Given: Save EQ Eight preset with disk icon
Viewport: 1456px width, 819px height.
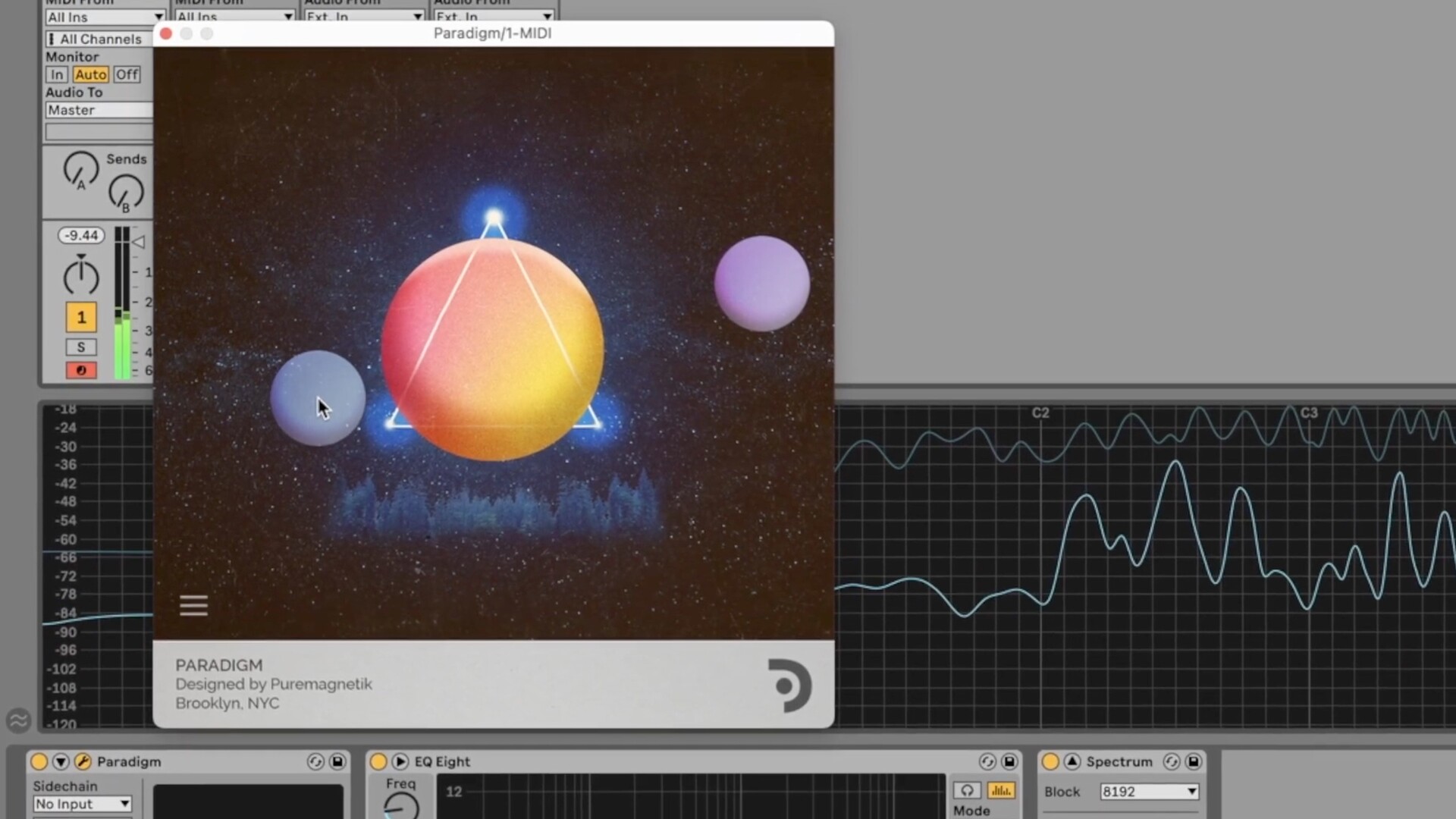Looking at the screenshot, I should click(1009, 761).
